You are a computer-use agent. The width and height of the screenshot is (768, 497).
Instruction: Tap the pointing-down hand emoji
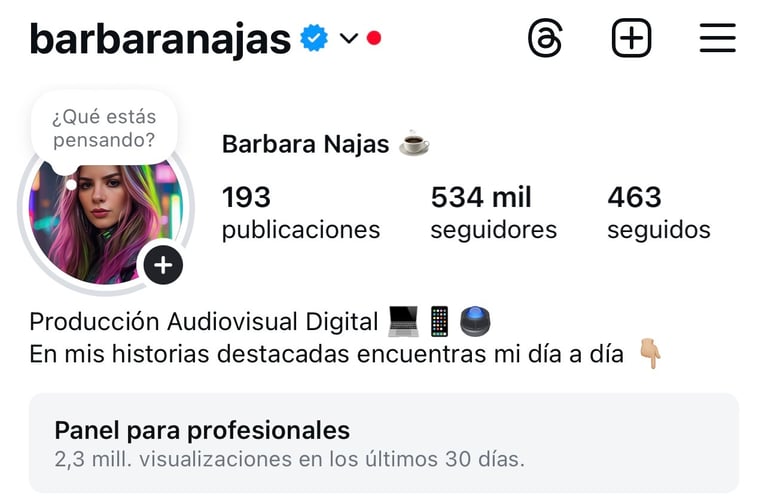[650, 353]
